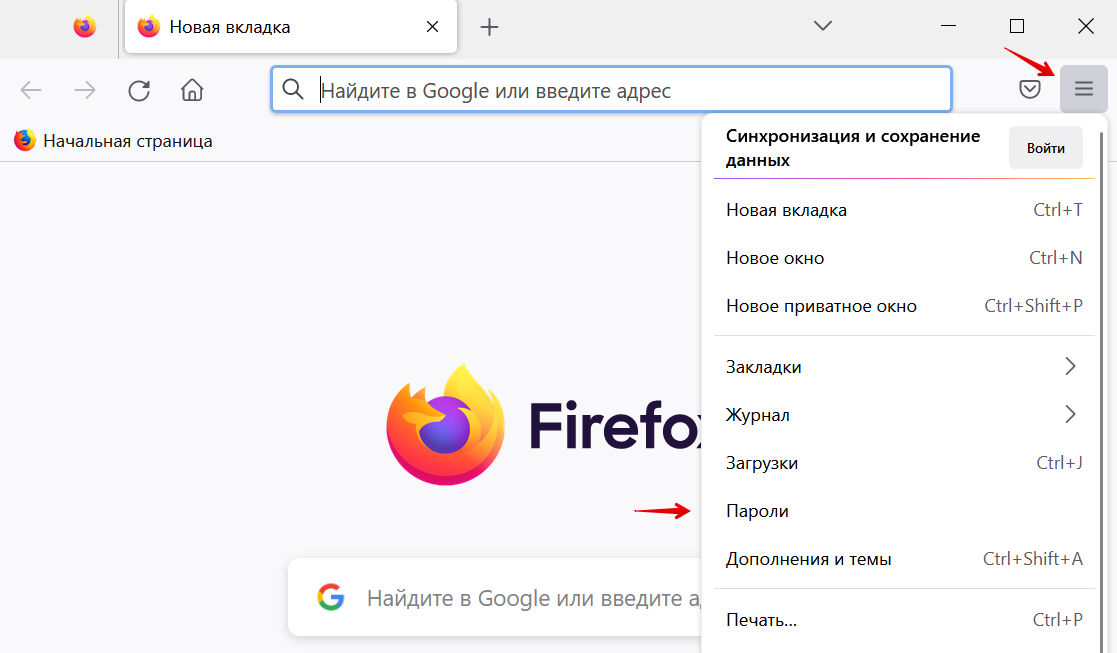Screen dimensions: 1117x653
Task: Close the Новая вкладка tab
Action: 432,27
